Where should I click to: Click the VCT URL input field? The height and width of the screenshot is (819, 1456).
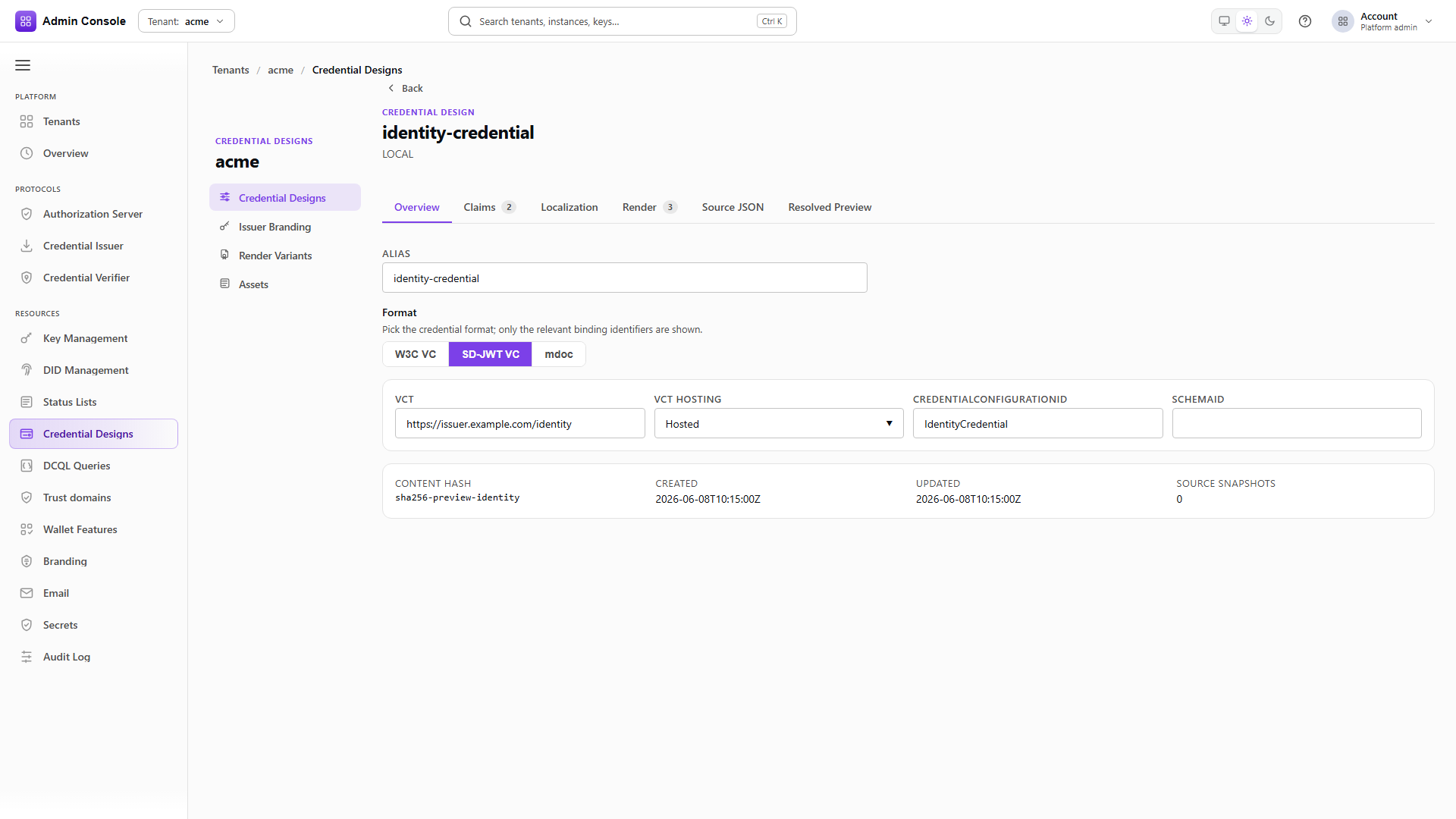[x=520, y=423]
